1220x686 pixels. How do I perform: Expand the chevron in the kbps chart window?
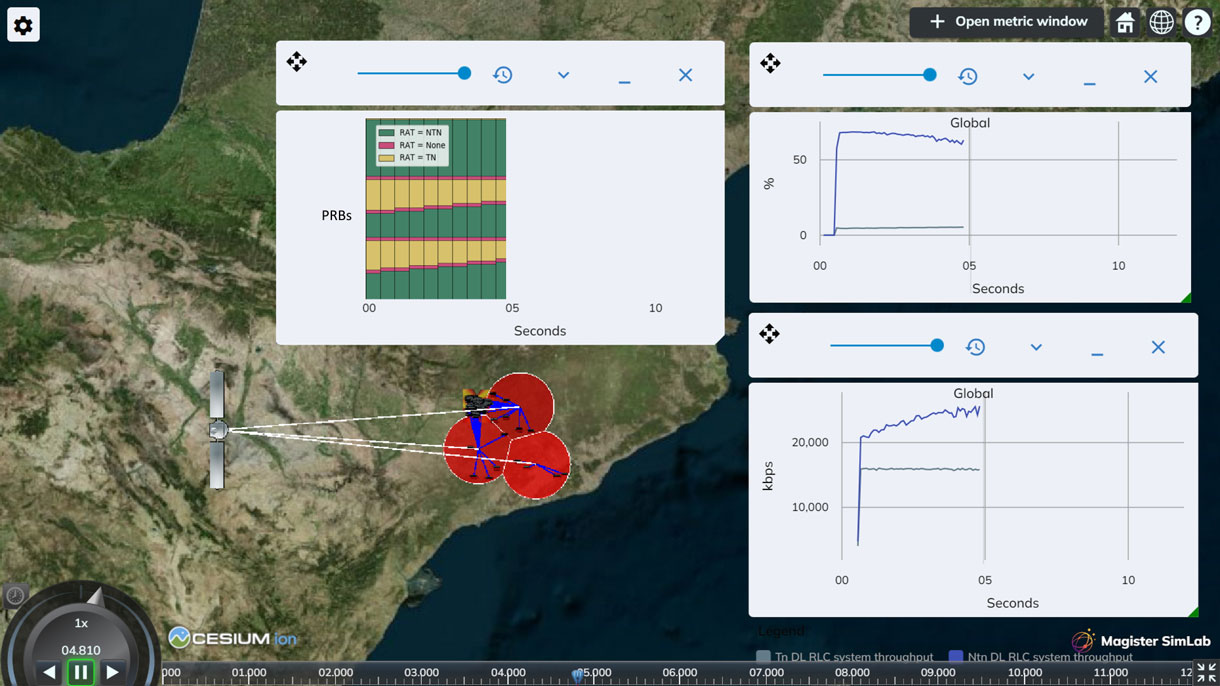coord(1036,347)
